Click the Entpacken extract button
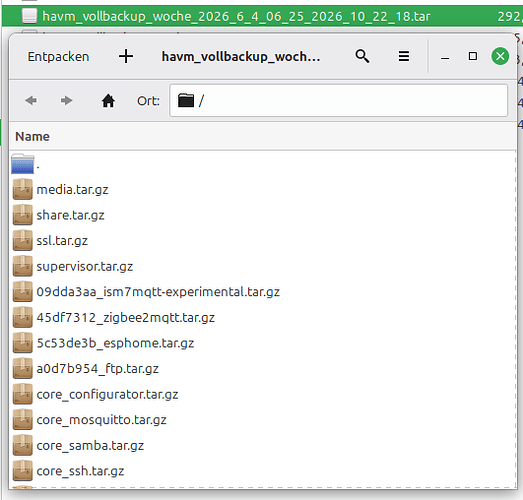 click(x=58, y=57)
